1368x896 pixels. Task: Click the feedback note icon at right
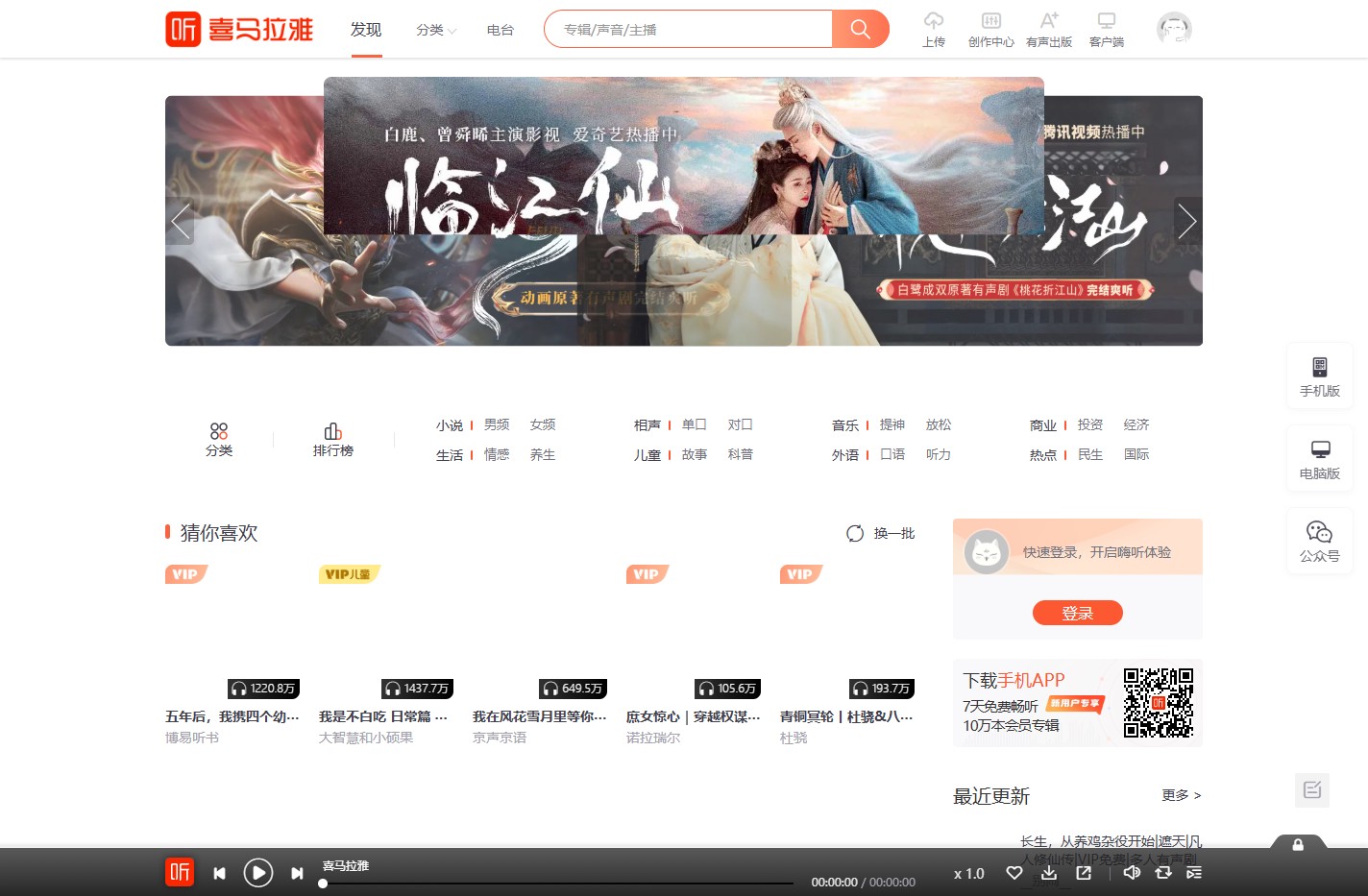[x=1312, y=790]
